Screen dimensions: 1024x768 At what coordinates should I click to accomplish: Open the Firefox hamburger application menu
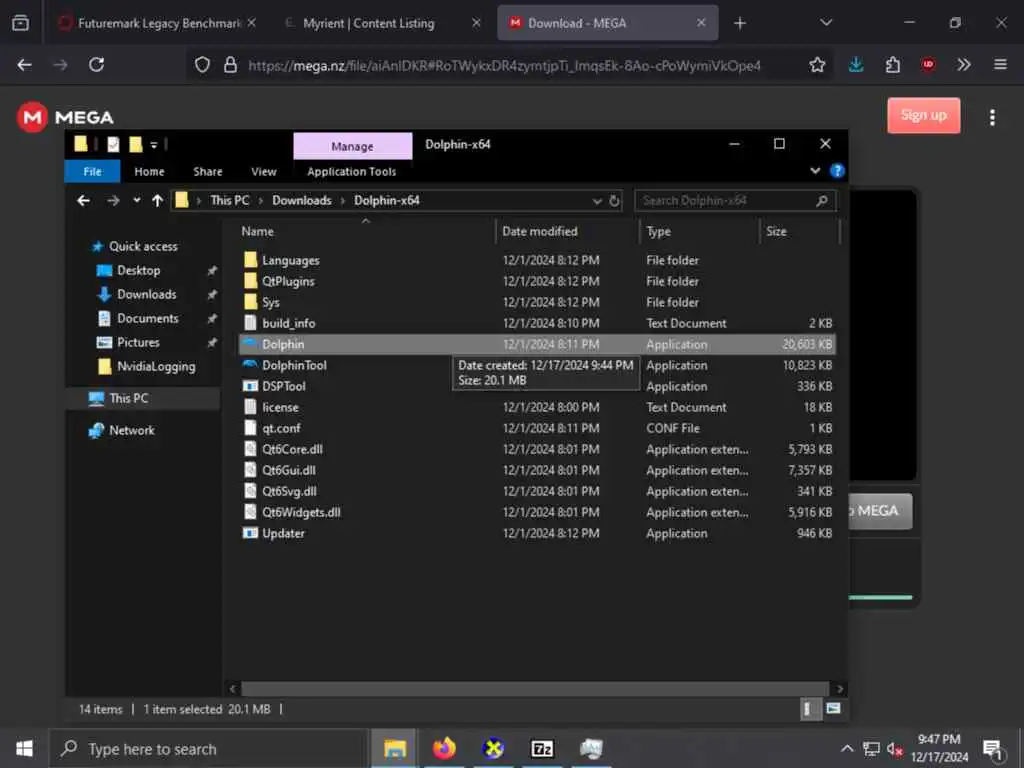[1000, 65]
